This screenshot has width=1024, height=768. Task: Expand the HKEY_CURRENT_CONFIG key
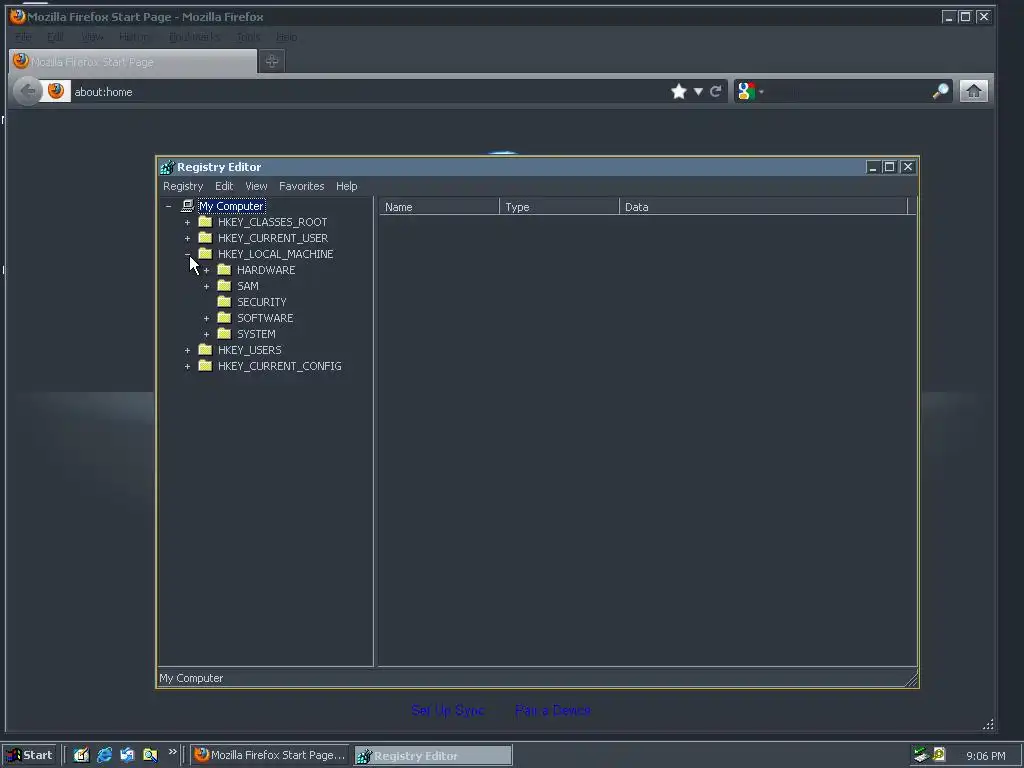coord(187,366)
